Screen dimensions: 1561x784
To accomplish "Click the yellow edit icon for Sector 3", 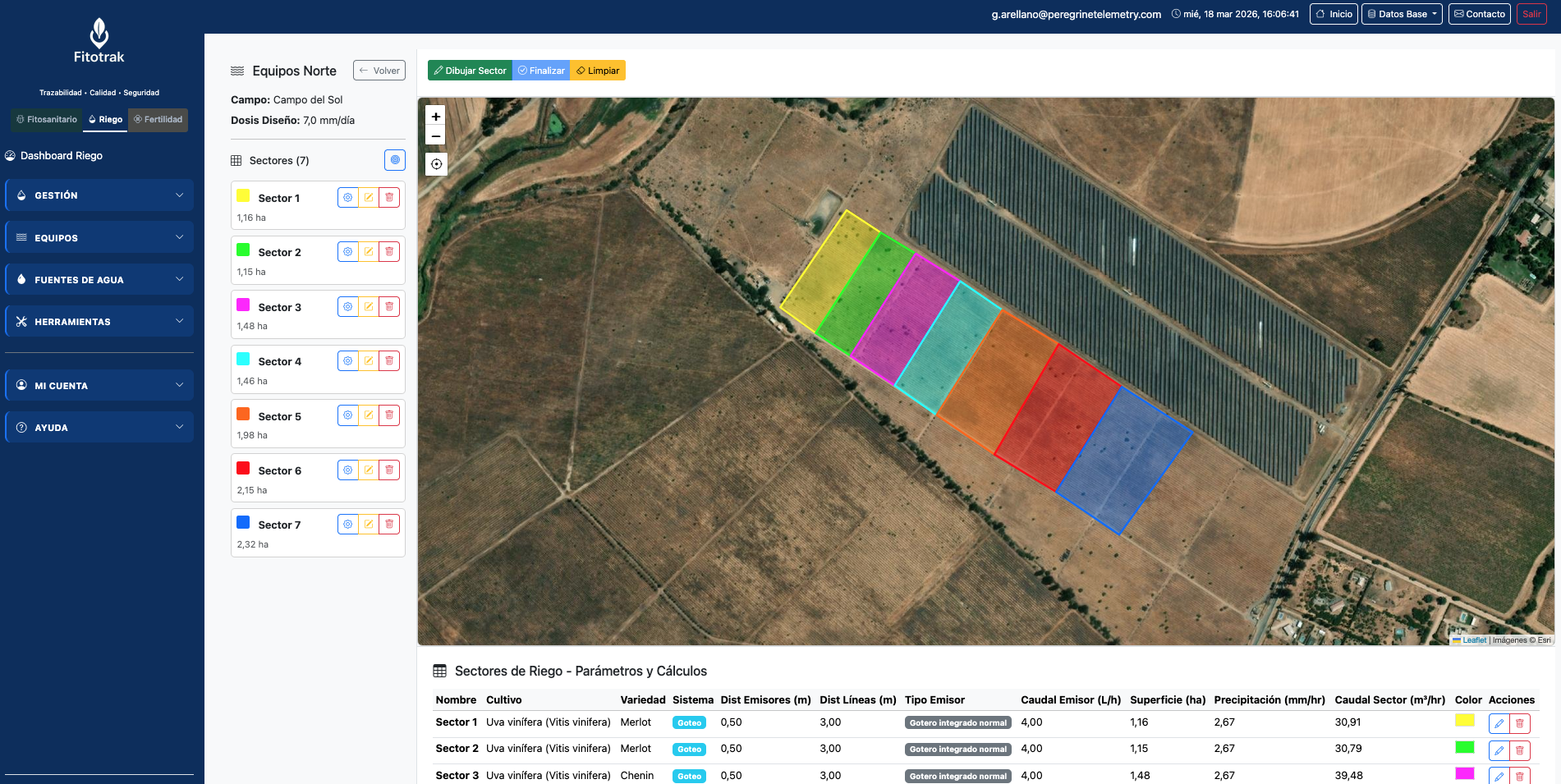I will coord(369,307).
